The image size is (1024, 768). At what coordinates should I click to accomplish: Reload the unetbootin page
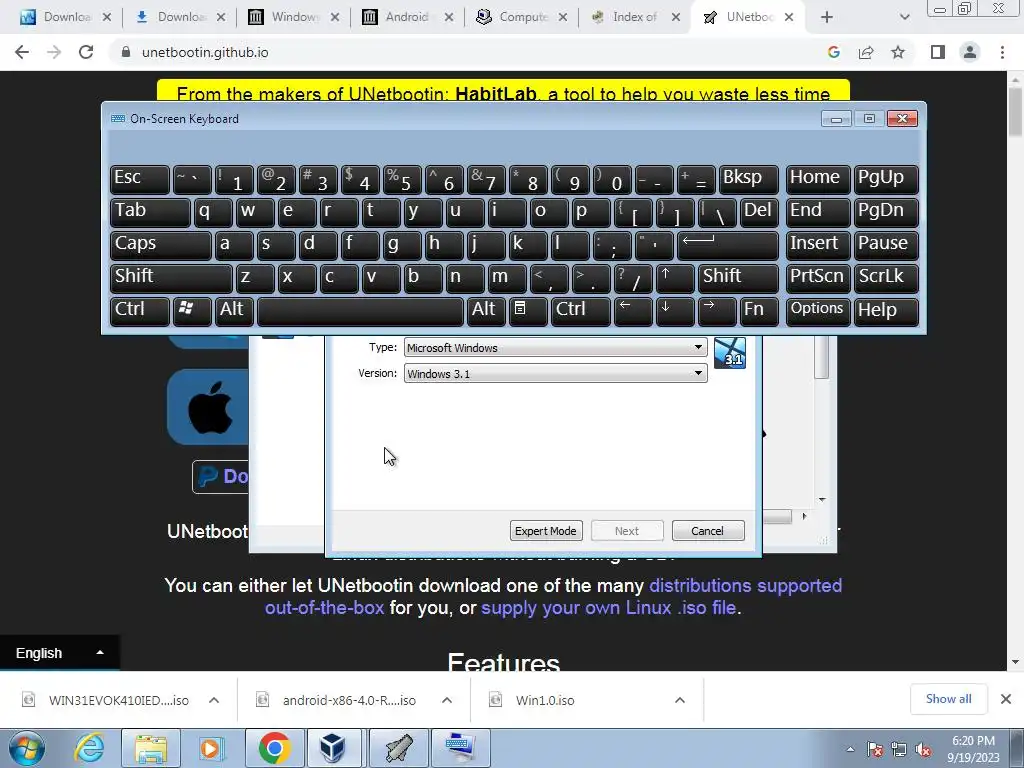click(x=86, y=52)
